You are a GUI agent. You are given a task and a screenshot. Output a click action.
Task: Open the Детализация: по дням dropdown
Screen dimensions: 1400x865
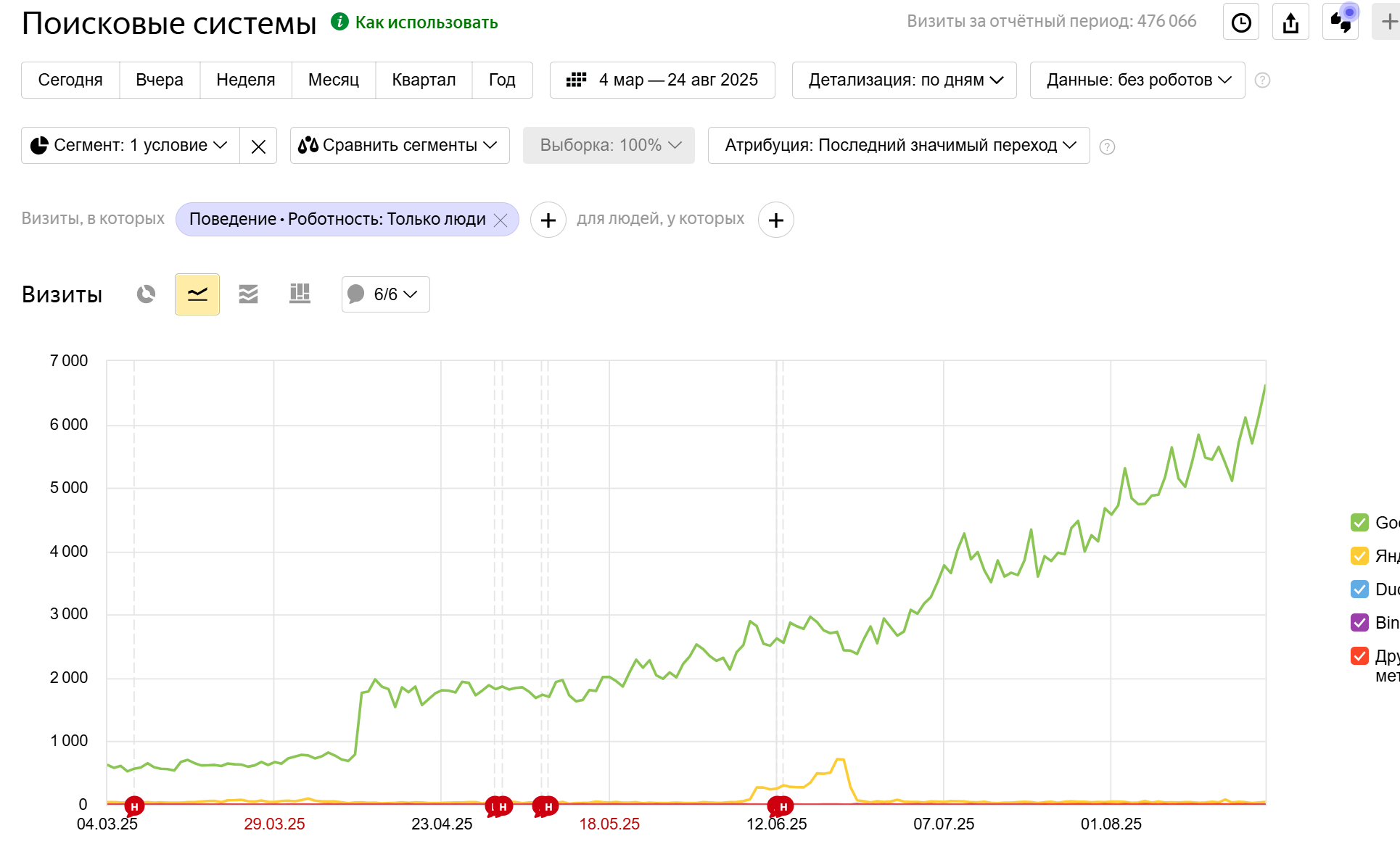tap(905, 80)
